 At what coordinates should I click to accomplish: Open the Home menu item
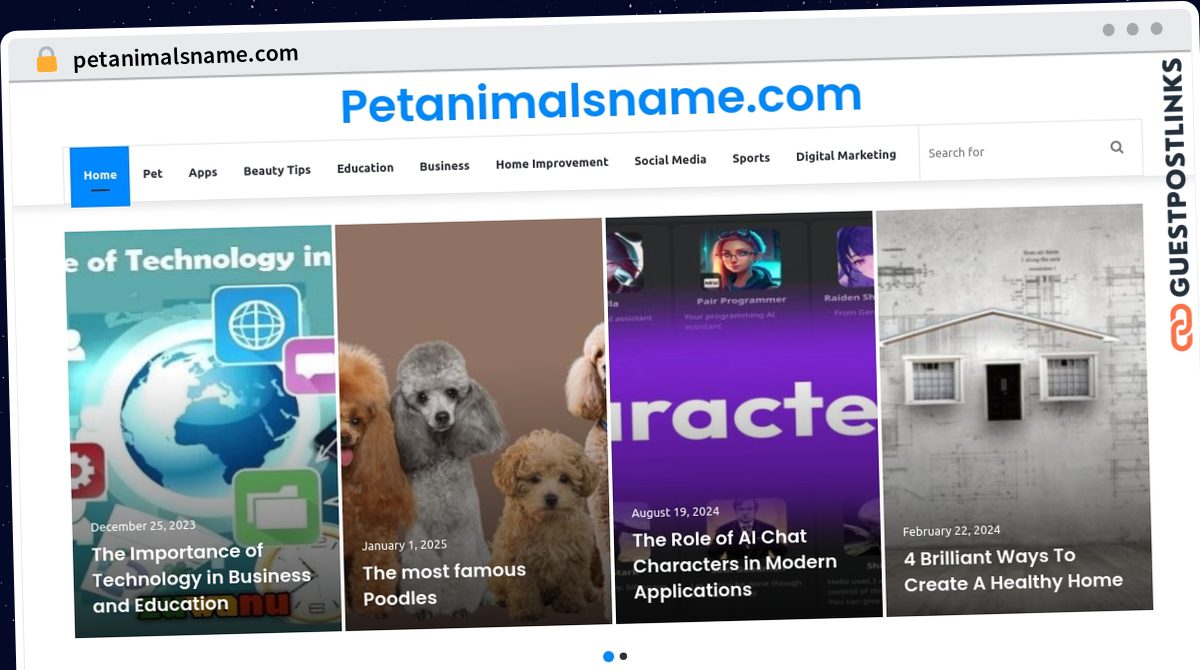click(100, 176)
